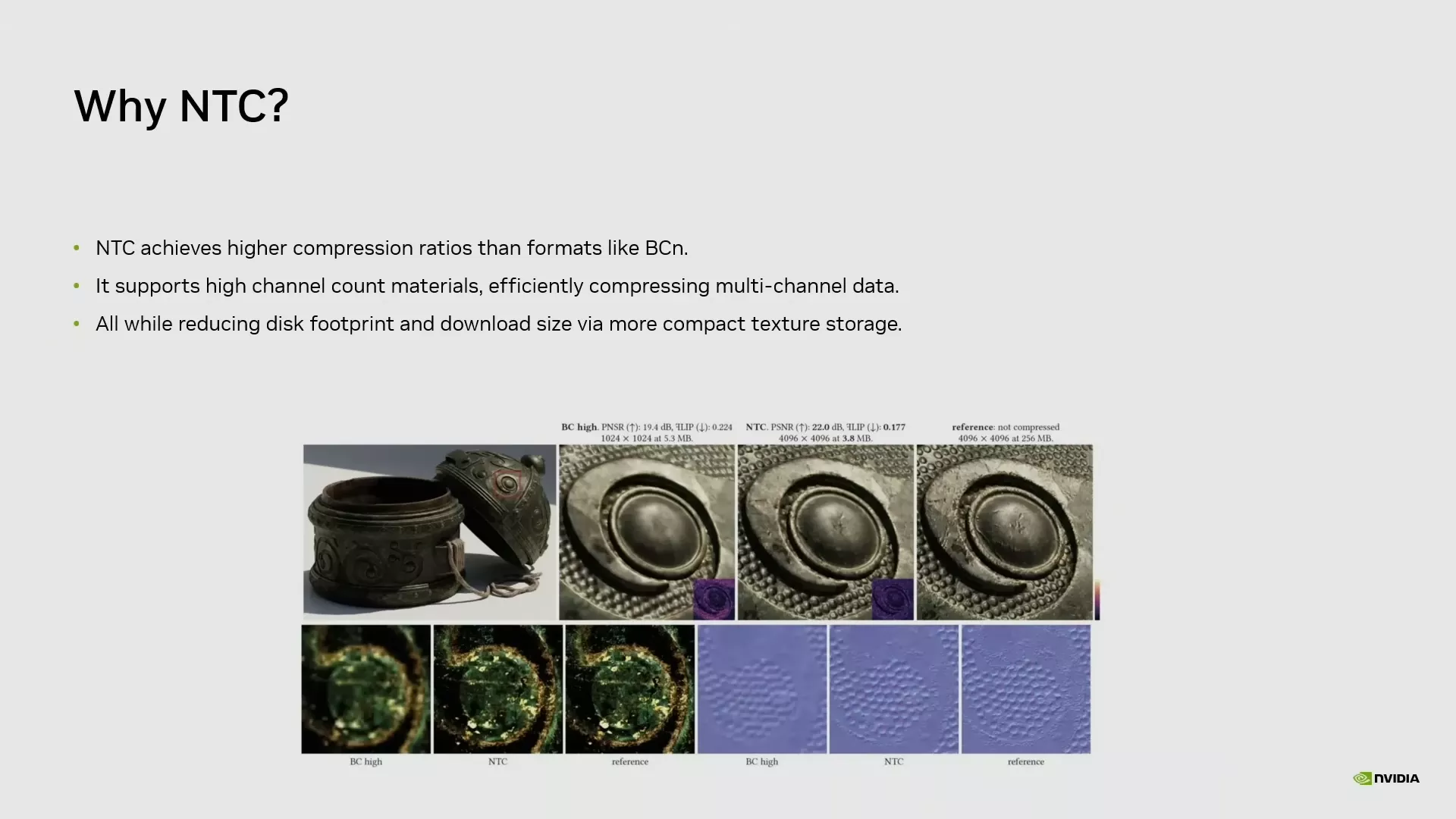Image resolution: width=1456 pixels, height=819 pixels.
Task: Click the green NTC texture map
Action: tap(497, 689)
